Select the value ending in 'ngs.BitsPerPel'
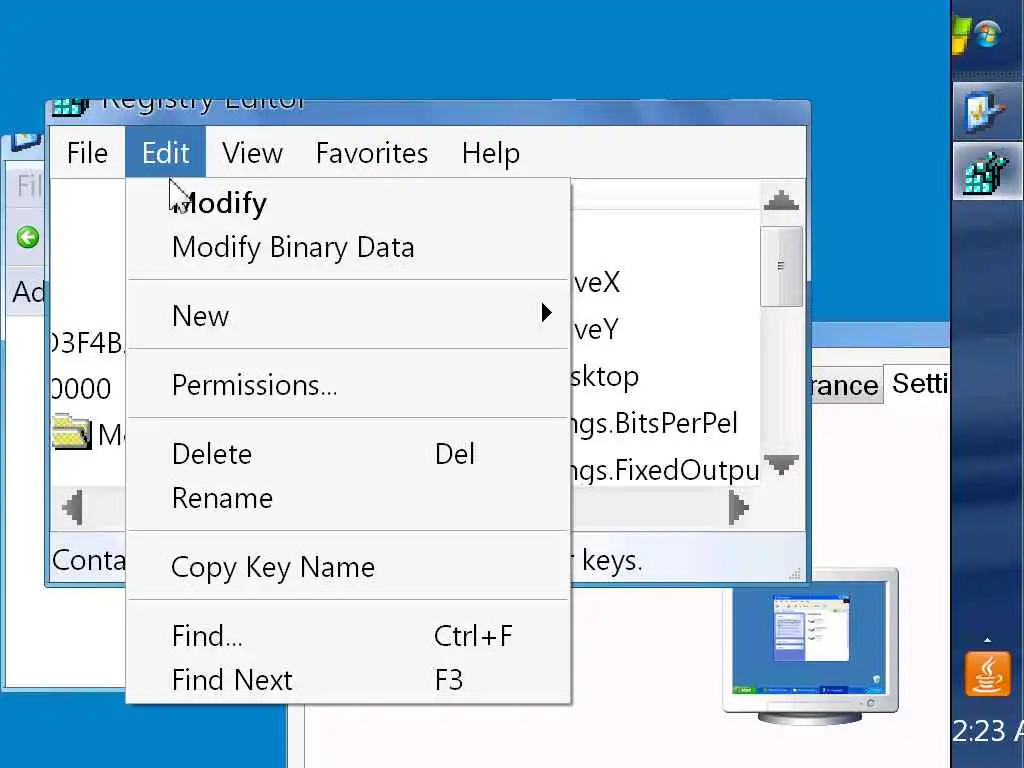Image resolution: width=1024 pixels, height=768 pixels. tap(654, 423)
